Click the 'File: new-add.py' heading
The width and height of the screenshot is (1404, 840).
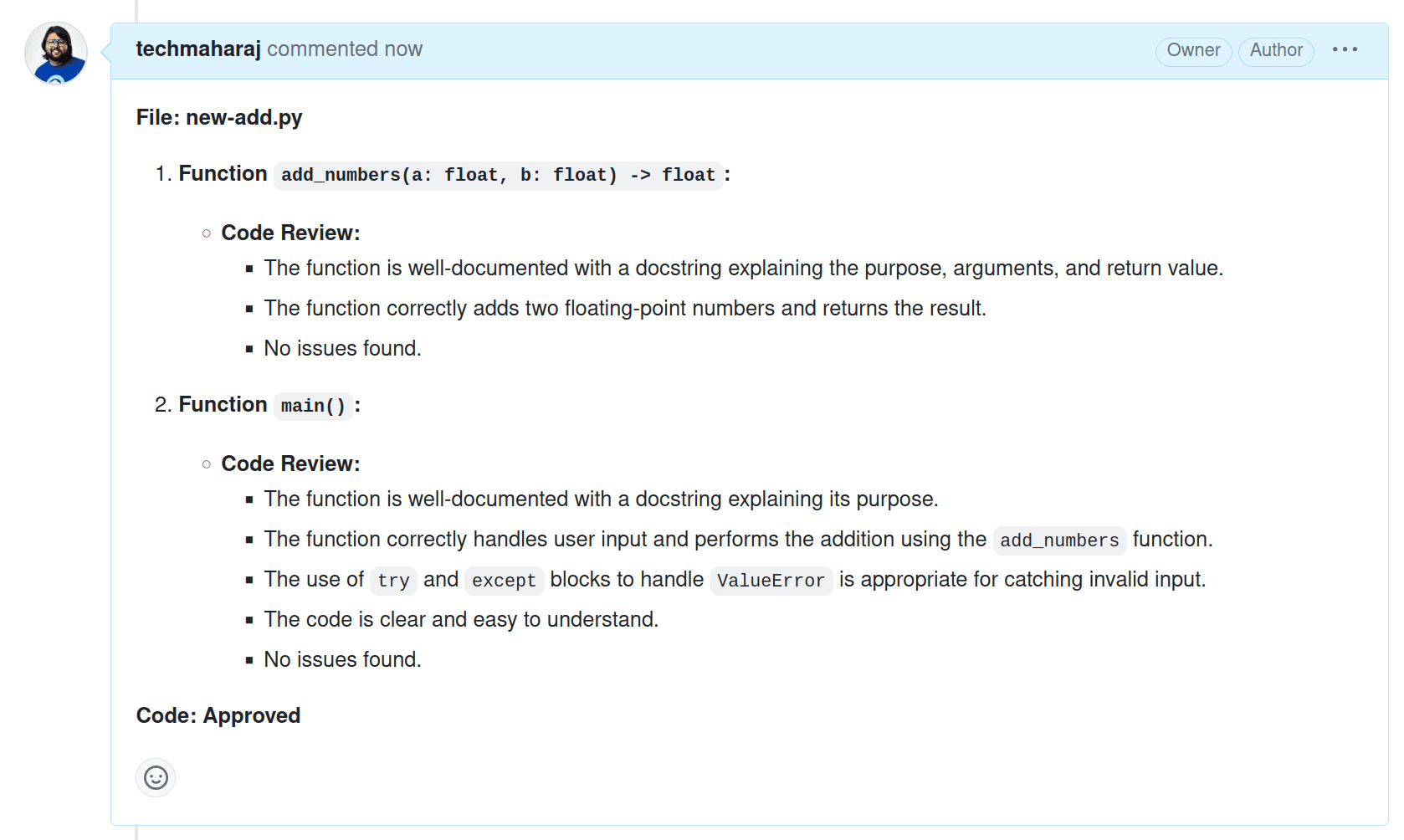coord(219,118)
